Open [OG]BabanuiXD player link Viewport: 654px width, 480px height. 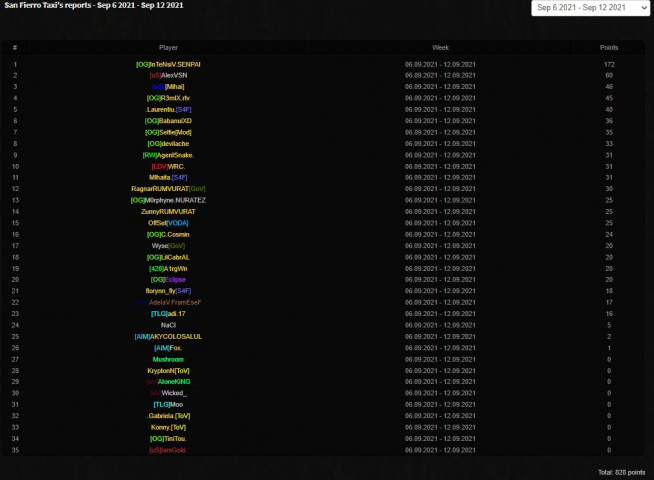click(168, 120)
